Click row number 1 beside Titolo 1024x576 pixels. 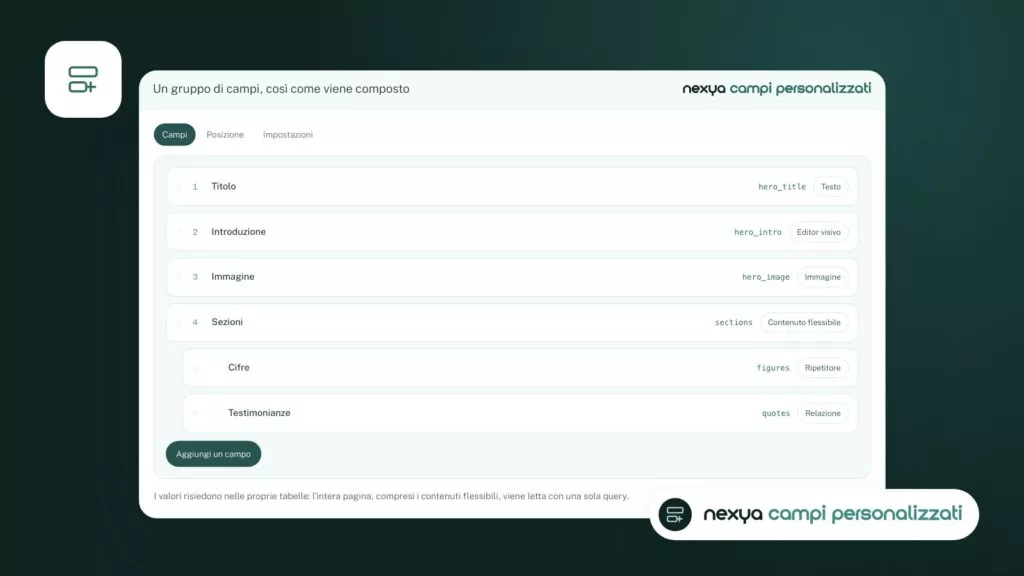[x=195, y=187]
